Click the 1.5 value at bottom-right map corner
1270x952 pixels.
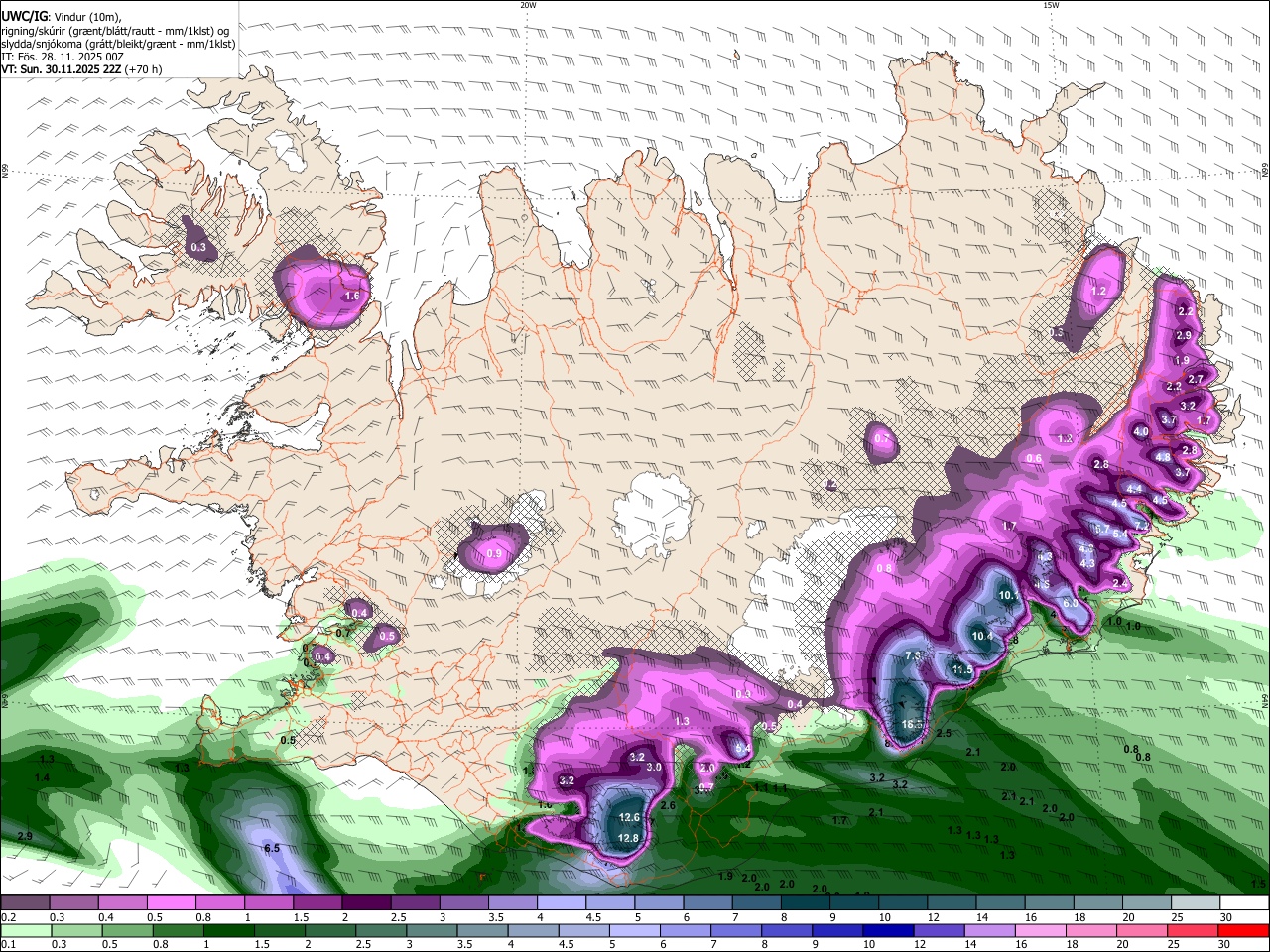pos(1258,883)
